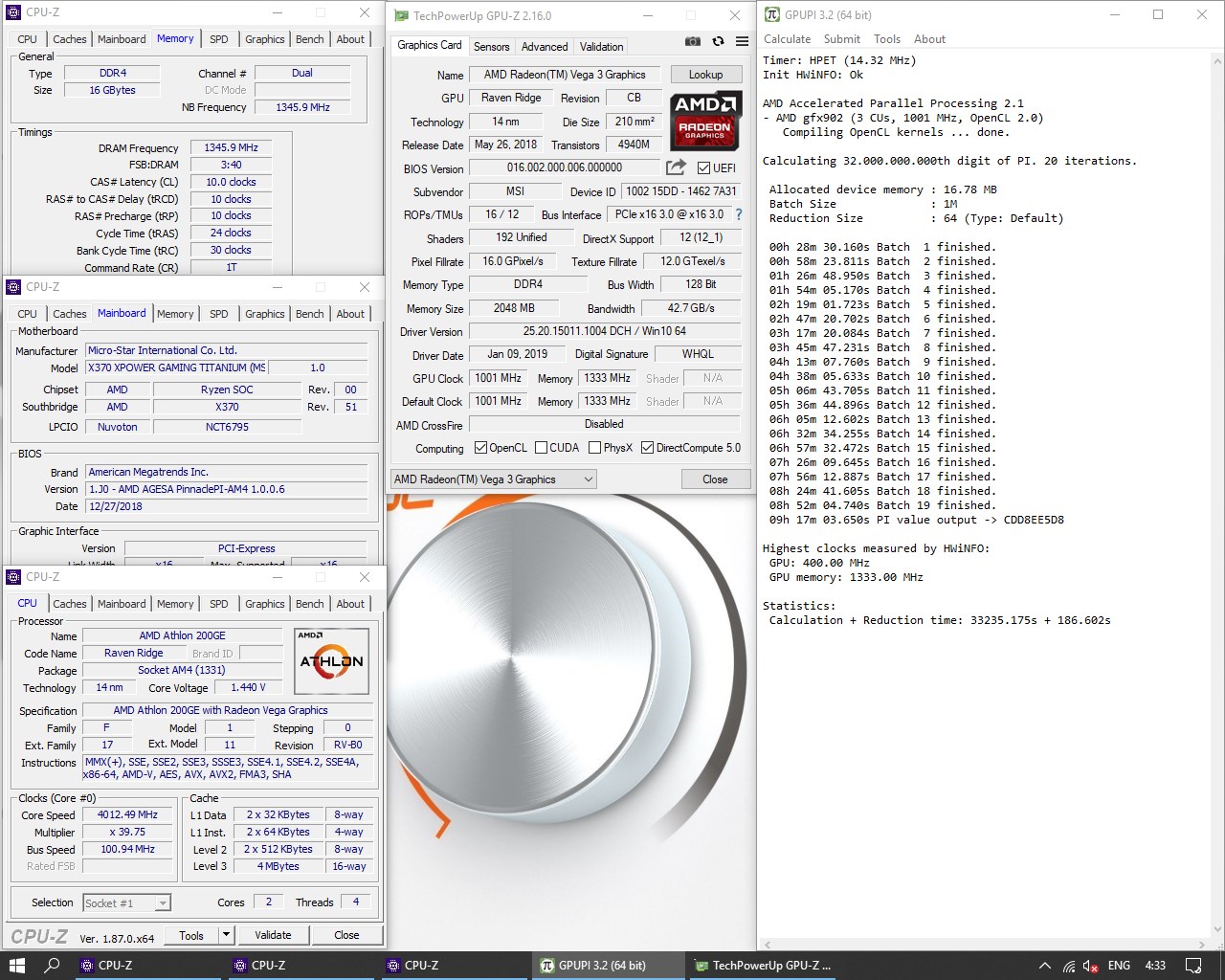Viewport: 1225px width, 980px height.
Task: Click the PI value output line CDD8EE5D8
Action: pyautogui.click(x=916, y=520)
